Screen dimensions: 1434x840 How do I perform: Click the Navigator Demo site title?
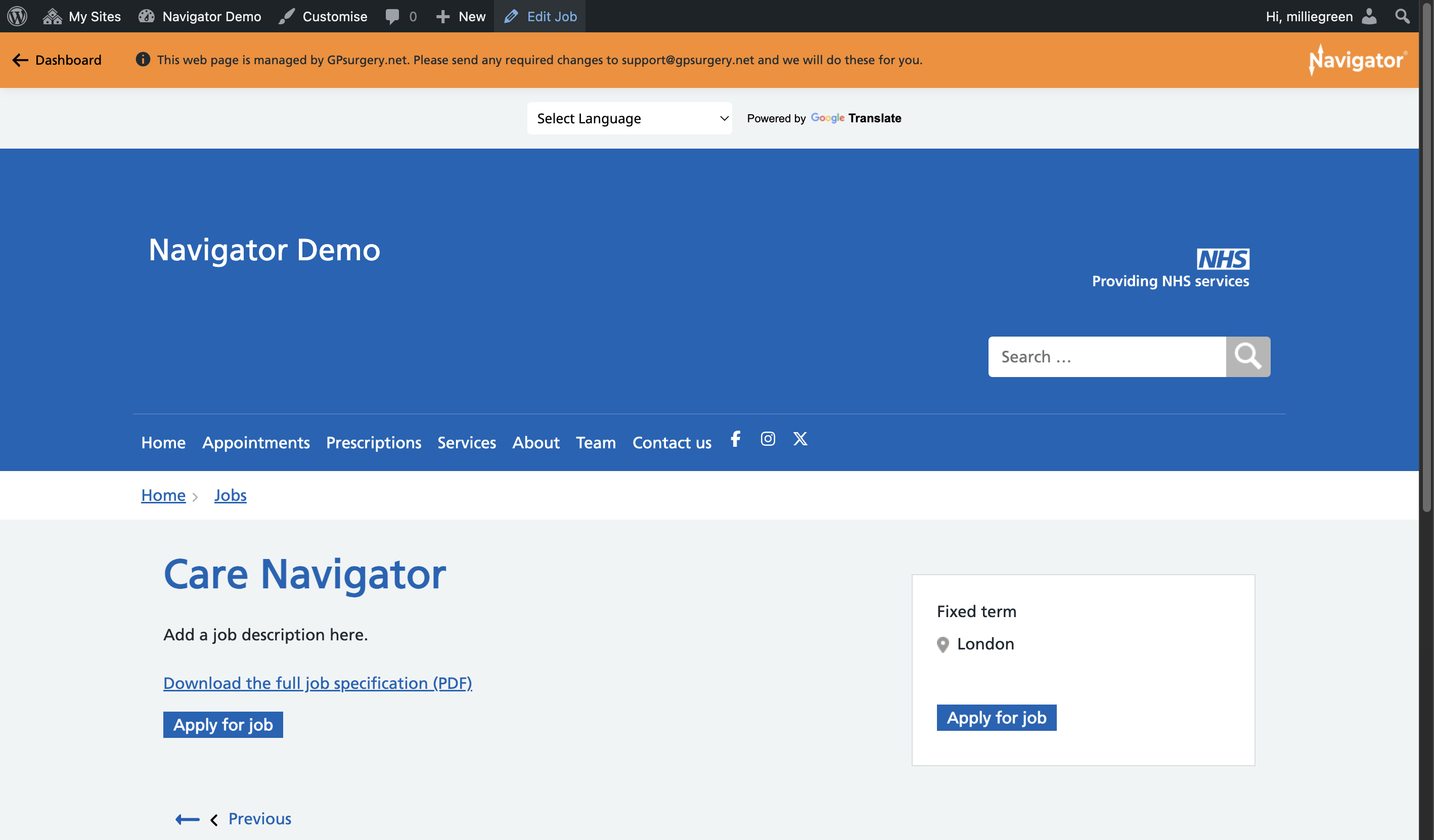(264, 250)
